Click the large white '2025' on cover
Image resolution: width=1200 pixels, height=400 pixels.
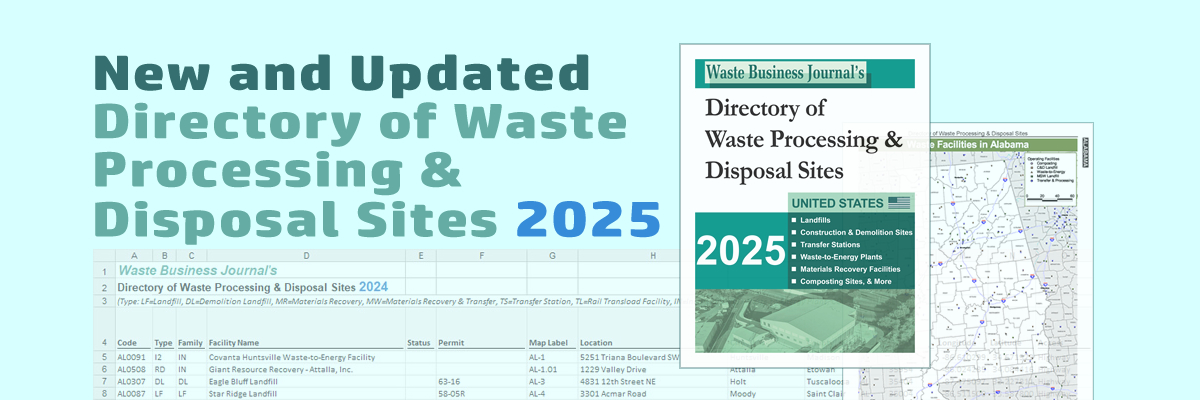pos(740,253)
